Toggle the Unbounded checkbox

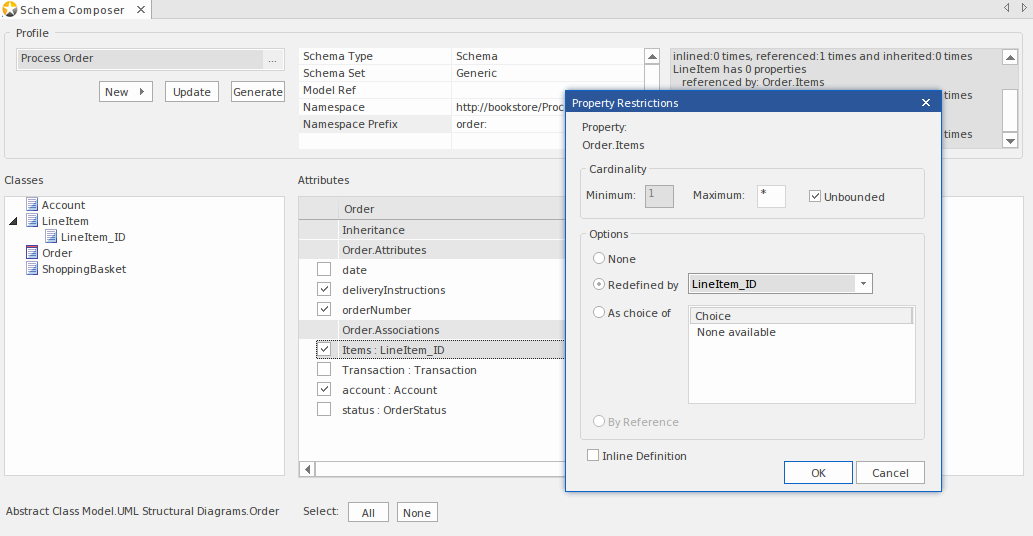click(815, 197)
